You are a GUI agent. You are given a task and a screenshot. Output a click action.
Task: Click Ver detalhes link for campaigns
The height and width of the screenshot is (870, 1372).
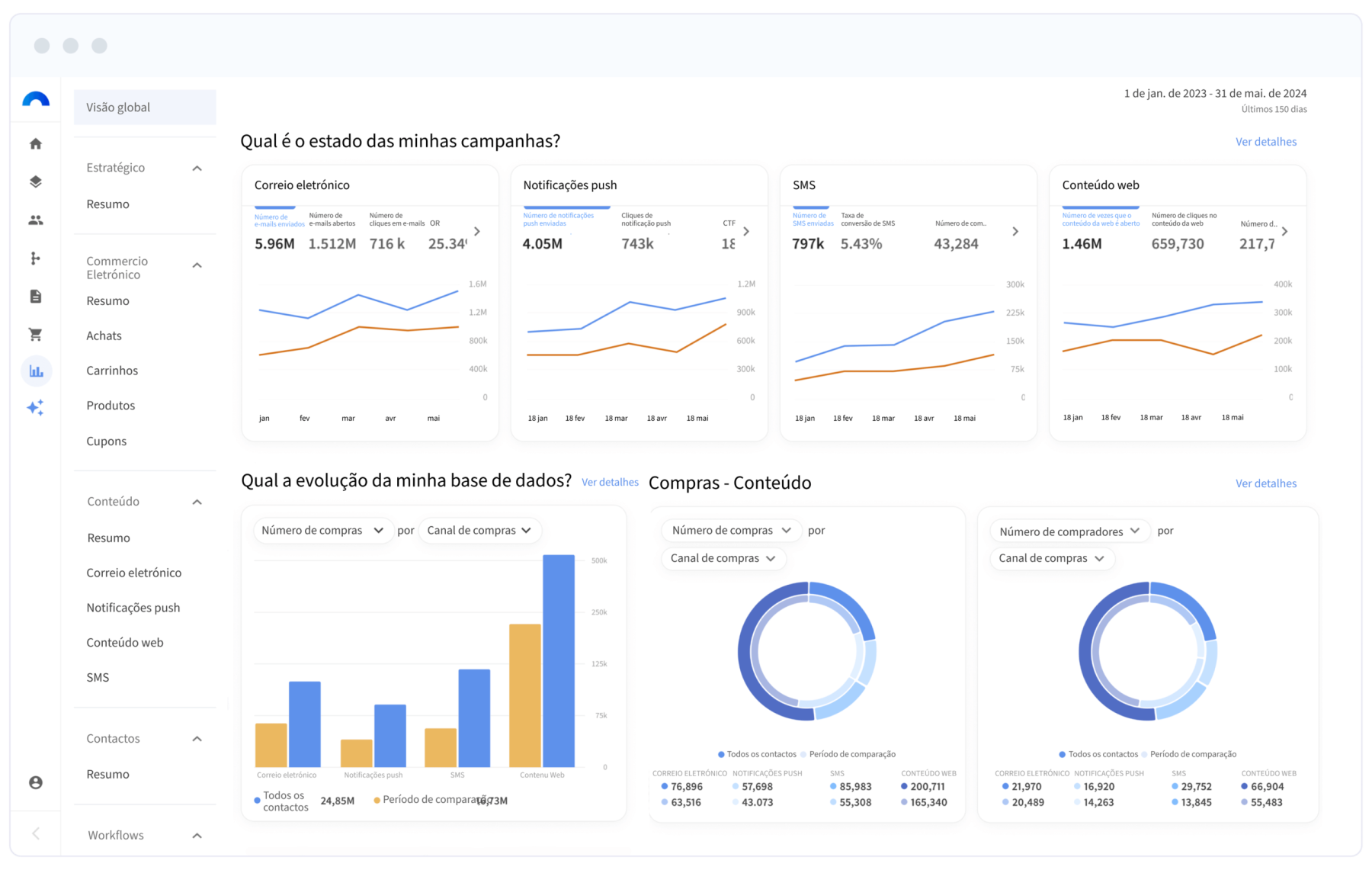coord(1265,142)
